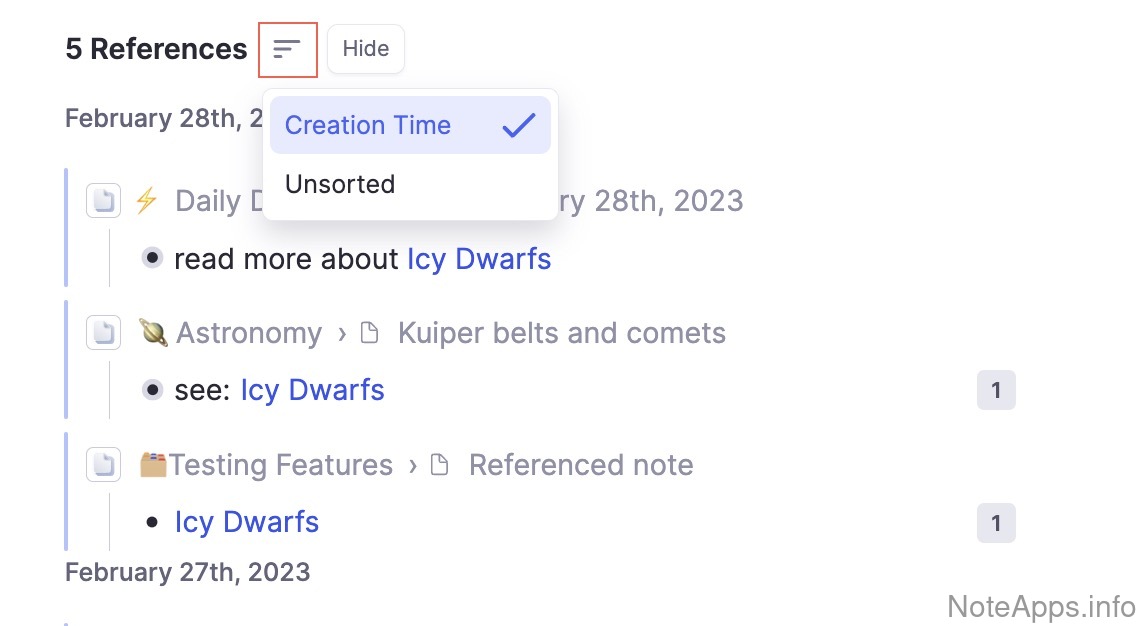The height and width of the screenshot is (626, 1138).
Task: Click the sort references icon
Action: [x=287, y=49]
